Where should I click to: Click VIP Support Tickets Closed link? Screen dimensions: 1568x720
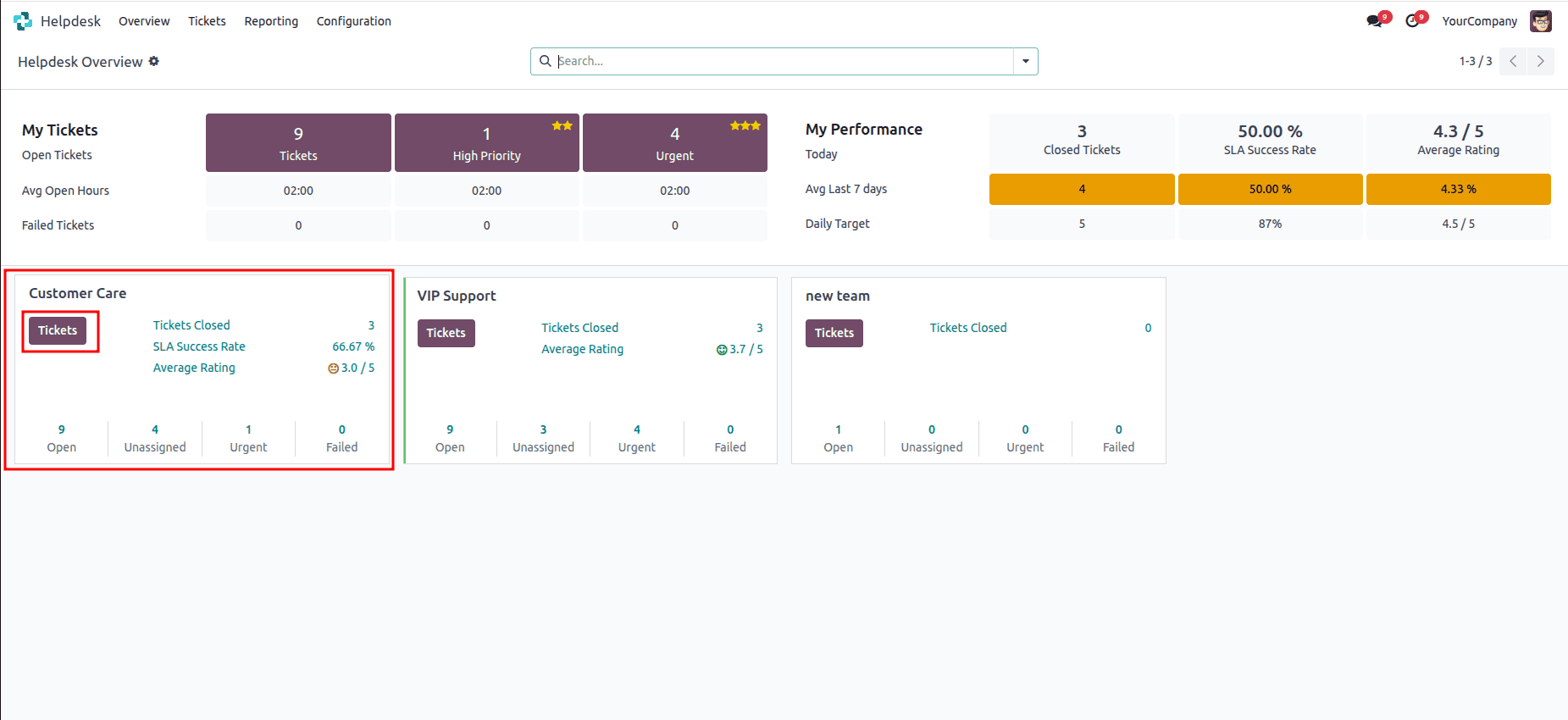coord(579,328)
